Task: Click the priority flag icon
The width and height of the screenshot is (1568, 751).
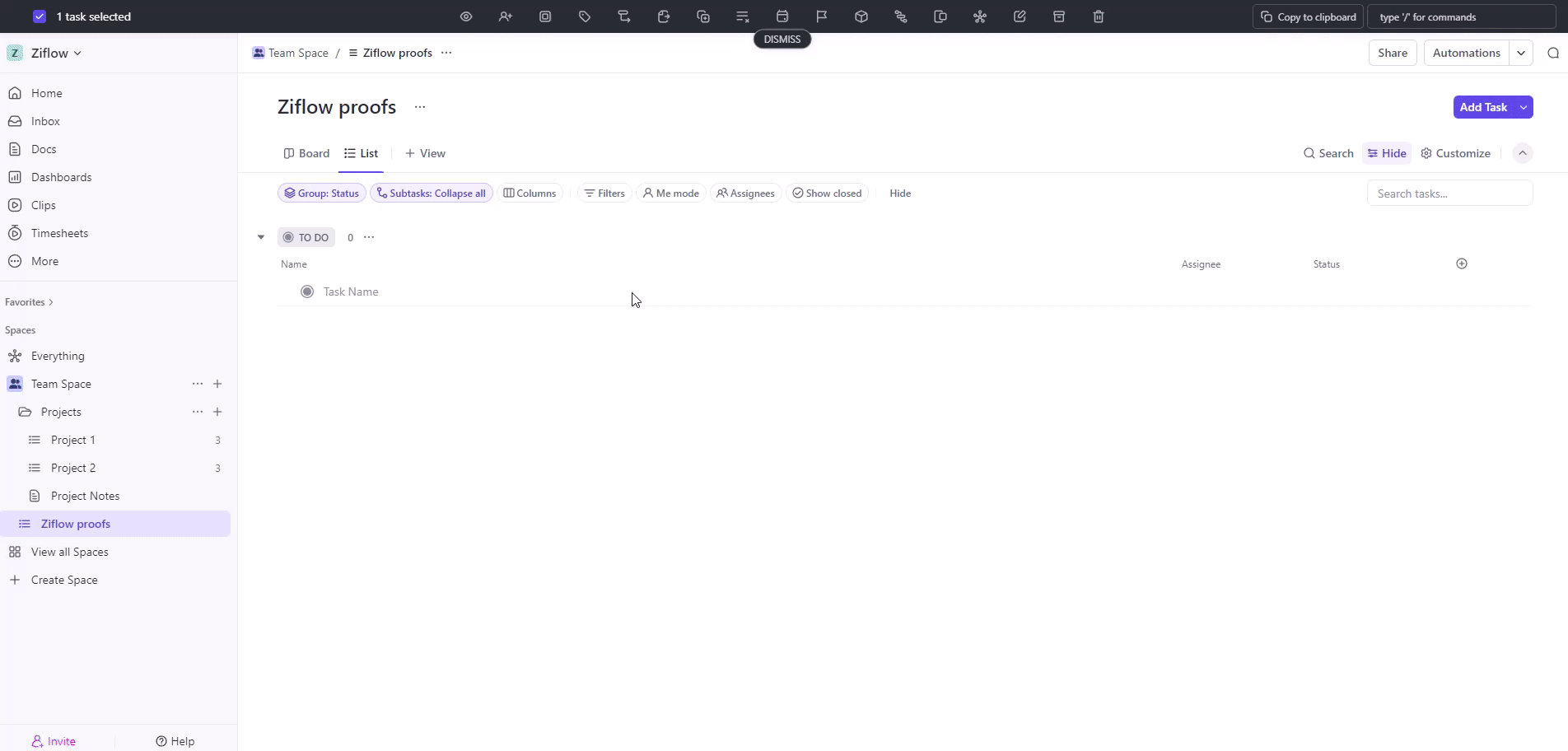Action: [x=821, y=16]
